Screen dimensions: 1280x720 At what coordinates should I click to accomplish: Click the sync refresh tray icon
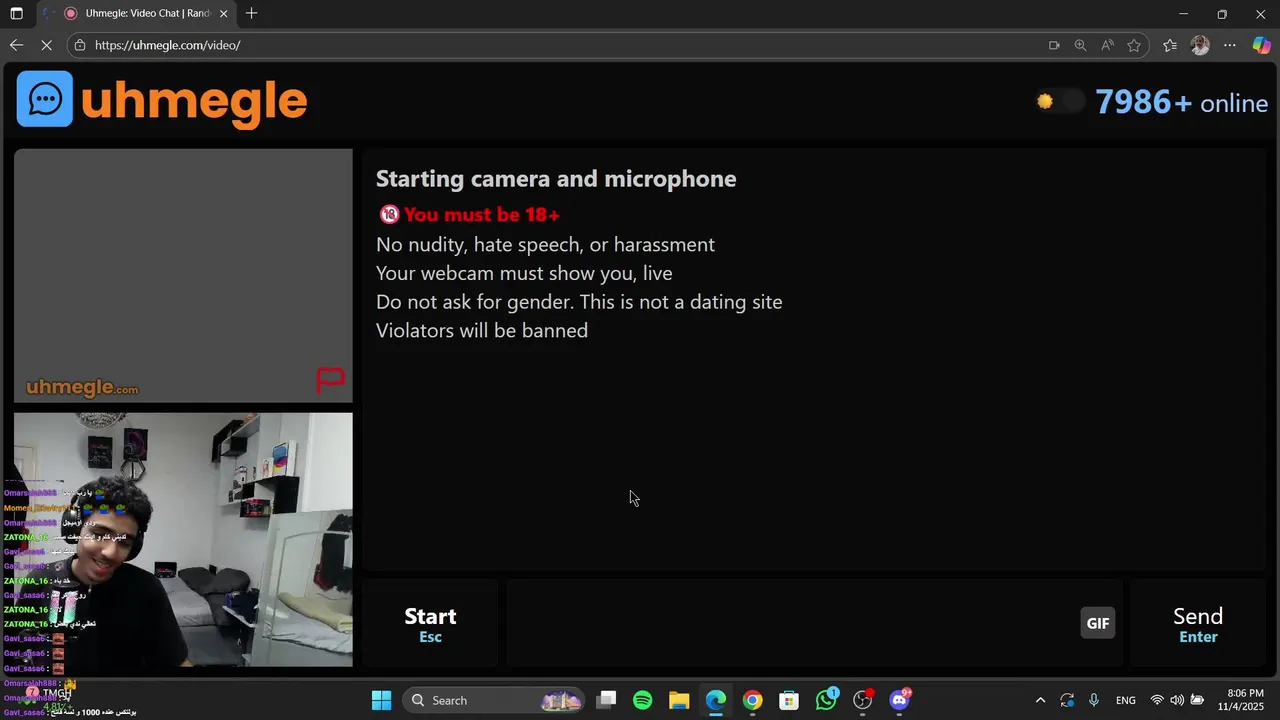[1067, 700]
